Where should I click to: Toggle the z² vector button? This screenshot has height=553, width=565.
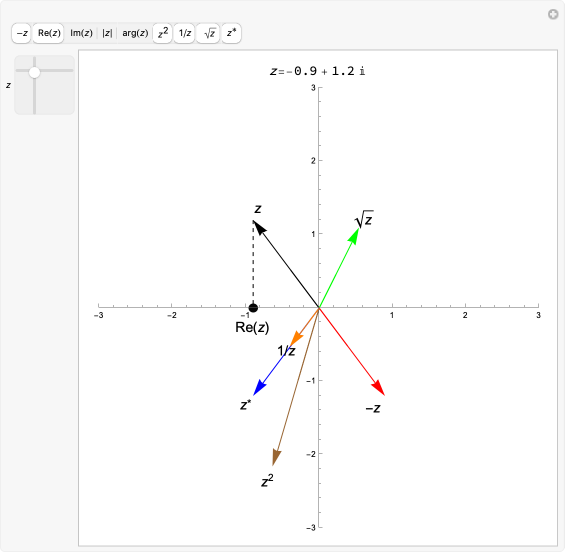pyautogui.click(x=163, y=33)
